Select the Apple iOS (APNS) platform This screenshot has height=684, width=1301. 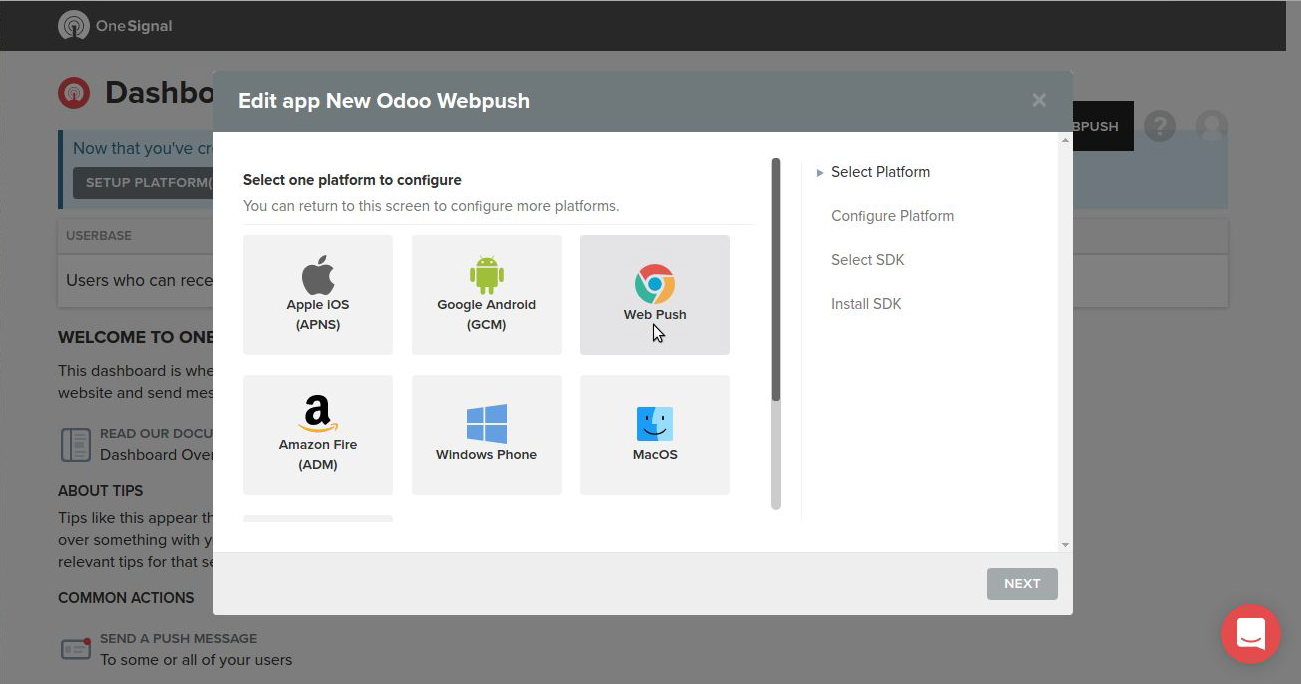coord(318,295)
